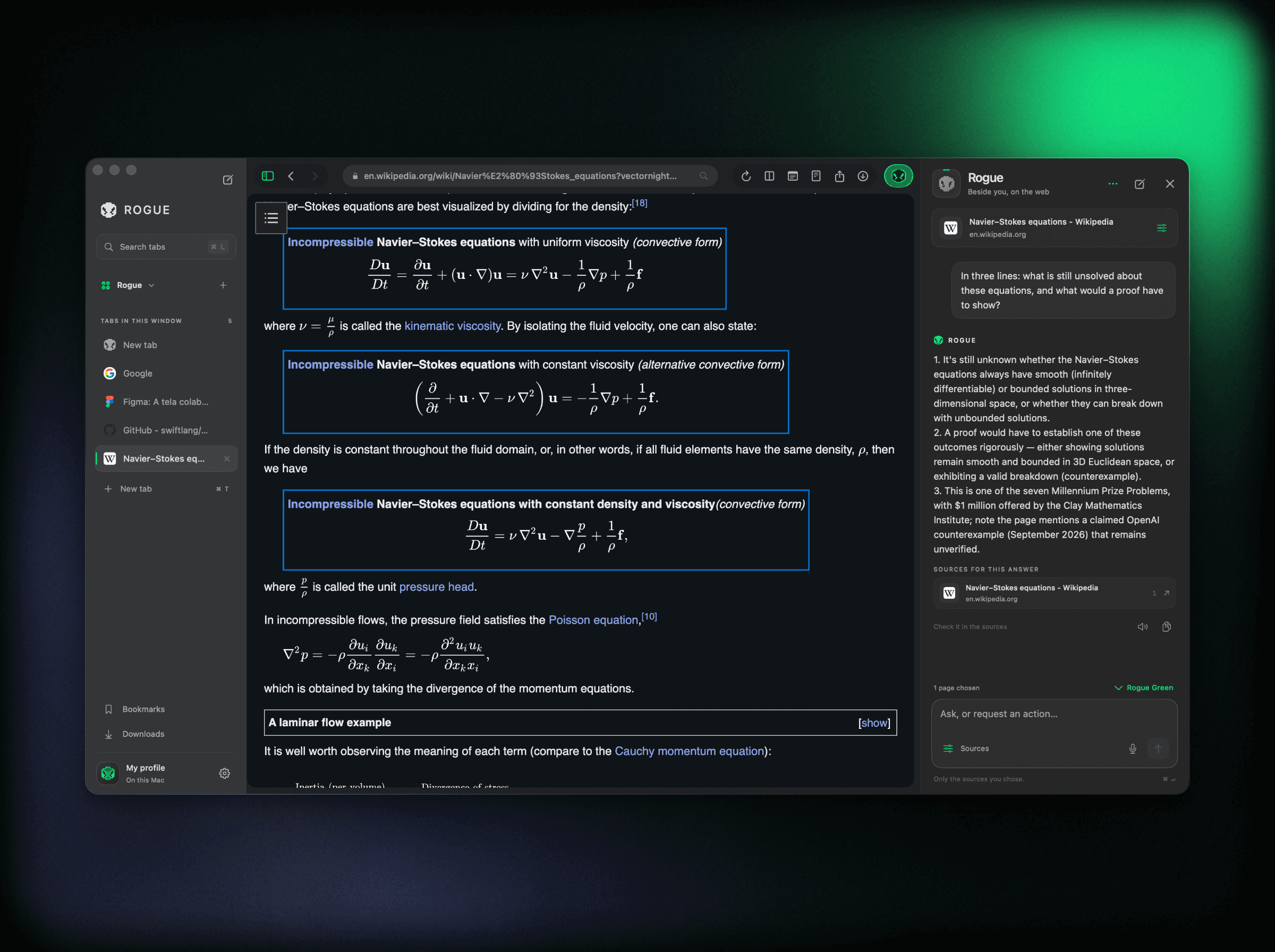Open the Rogue panel more options menu

tap(1113, 184)
